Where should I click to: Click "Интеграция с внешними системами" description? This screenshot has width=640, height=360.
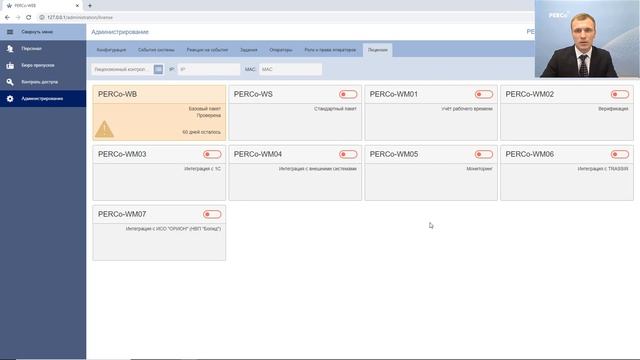tap(318, 169)
